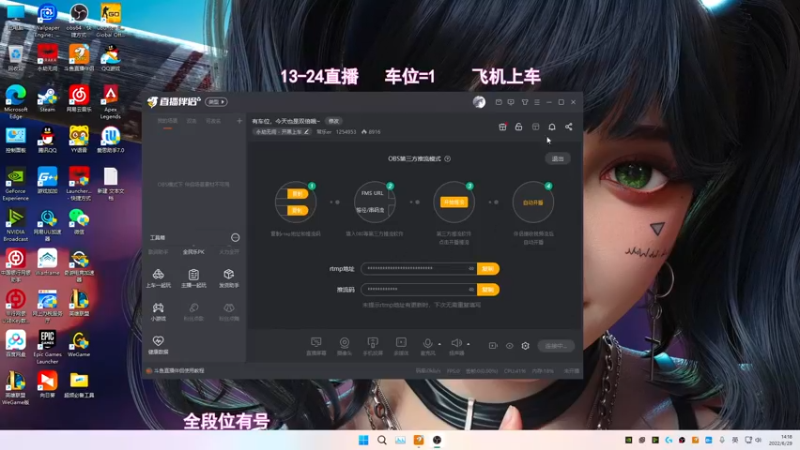Open the 主播一起玩 tool

pos(193,279)
